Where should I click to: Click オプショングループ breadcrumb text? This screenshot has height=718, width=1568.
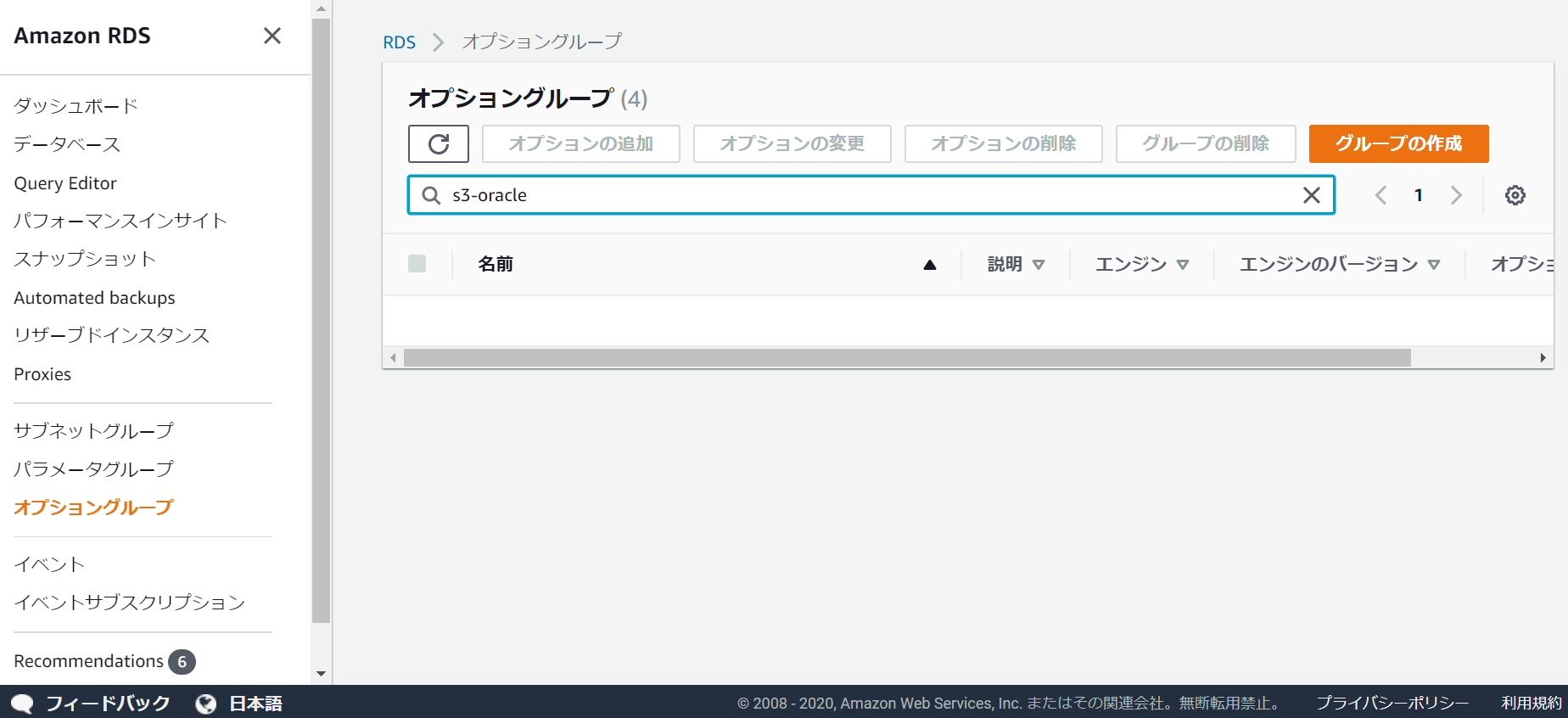click(x=541, y=42)
